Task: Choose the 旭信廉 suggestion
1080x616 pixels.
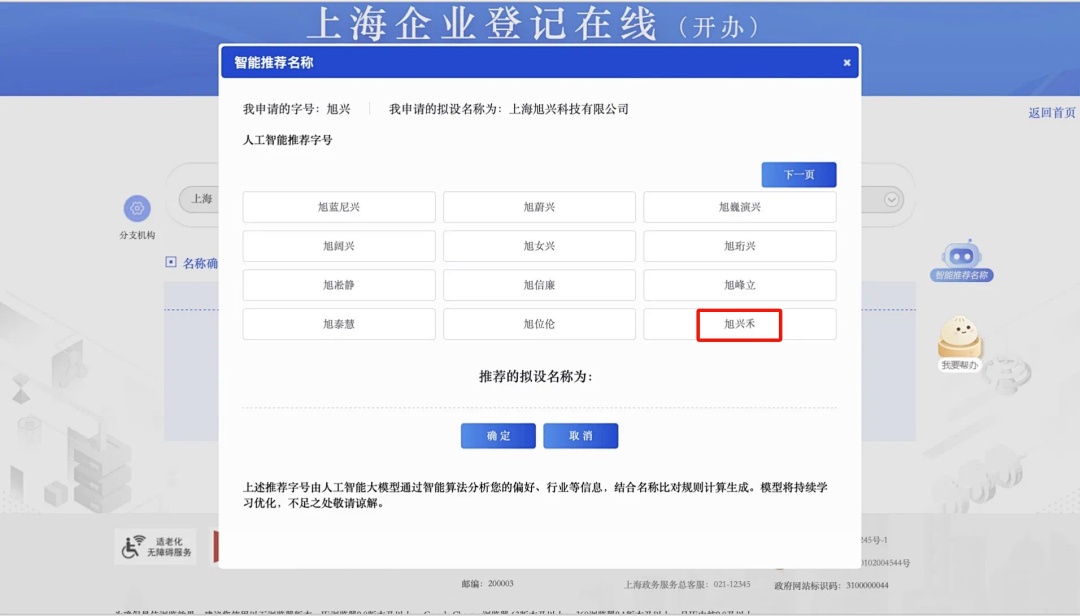Action: click(539, 285)
